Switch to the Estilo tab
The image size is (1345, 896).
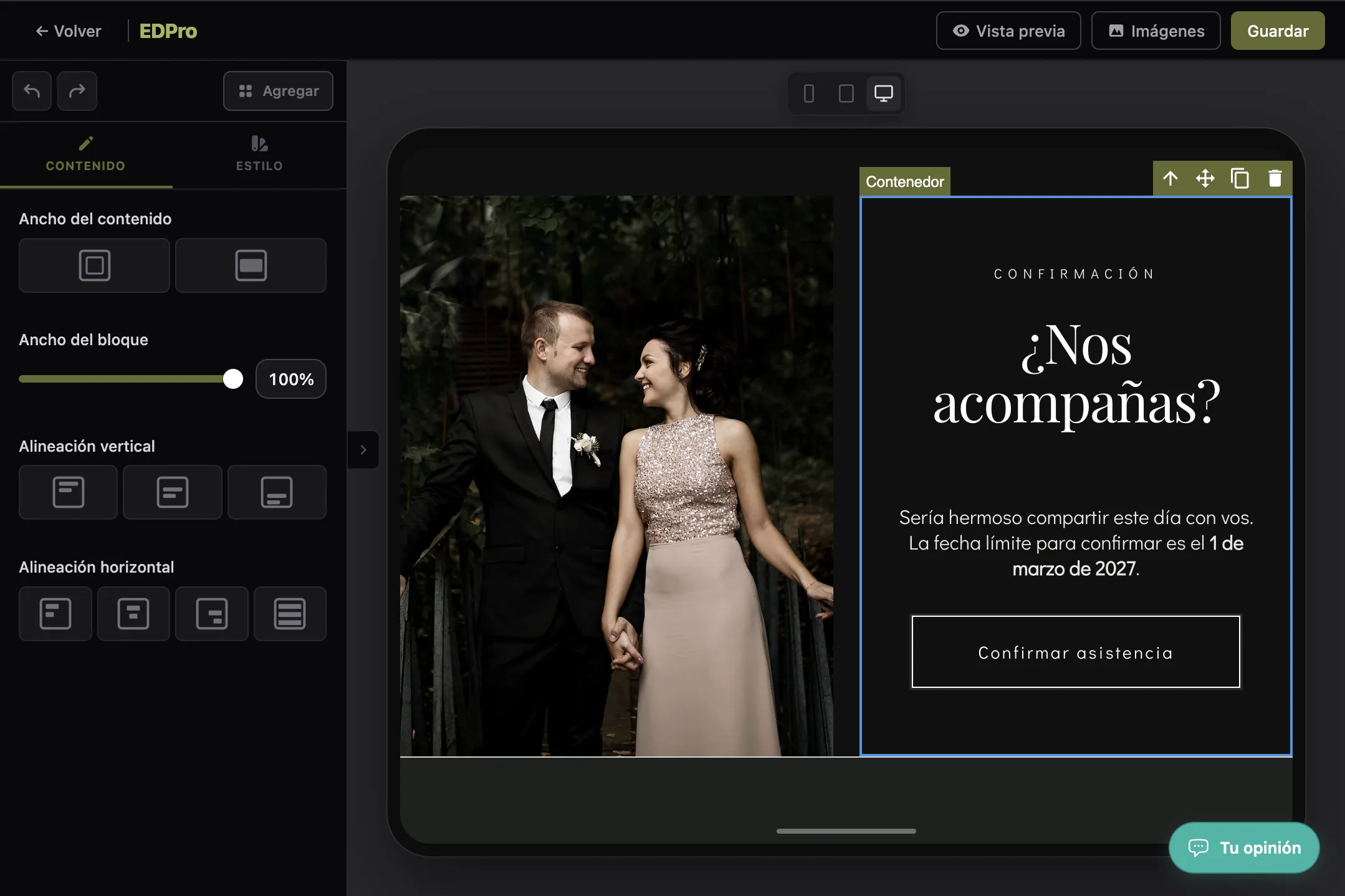tap(259, 155)
